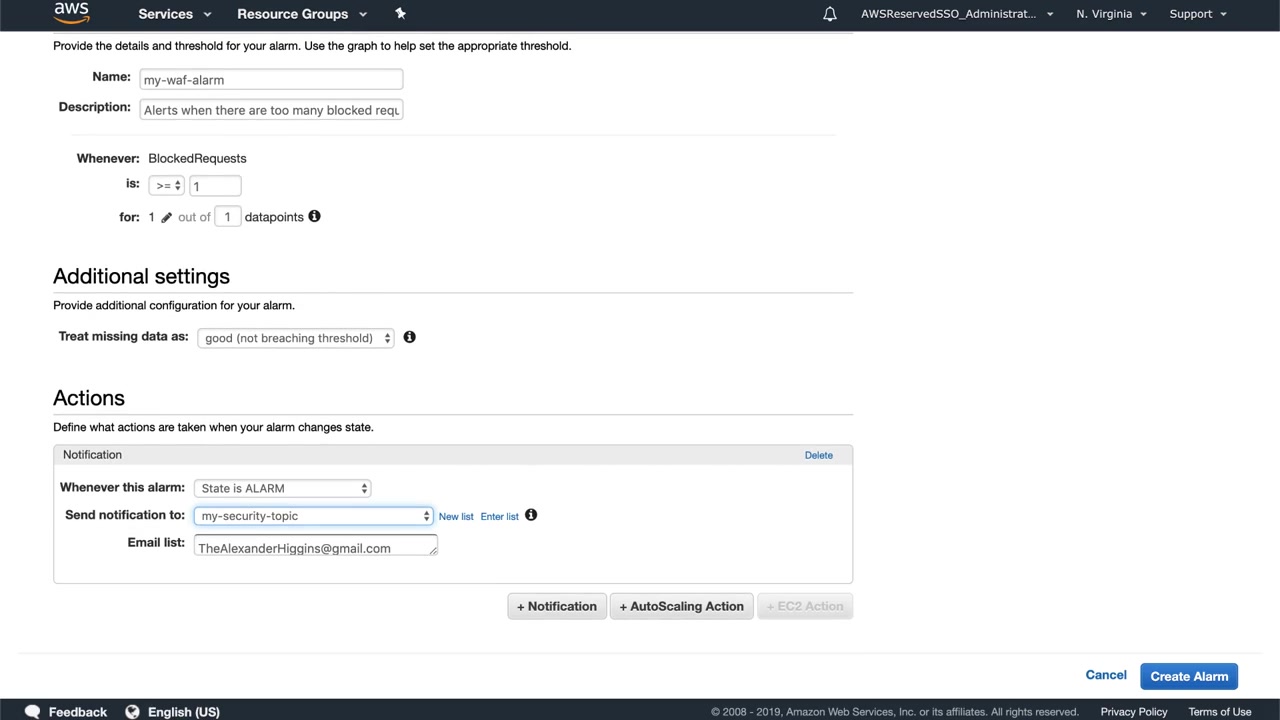The width and height of the screenshot is (1280, 720).
Task: Open the alarm state dropdown
Action: coord(282,488)
